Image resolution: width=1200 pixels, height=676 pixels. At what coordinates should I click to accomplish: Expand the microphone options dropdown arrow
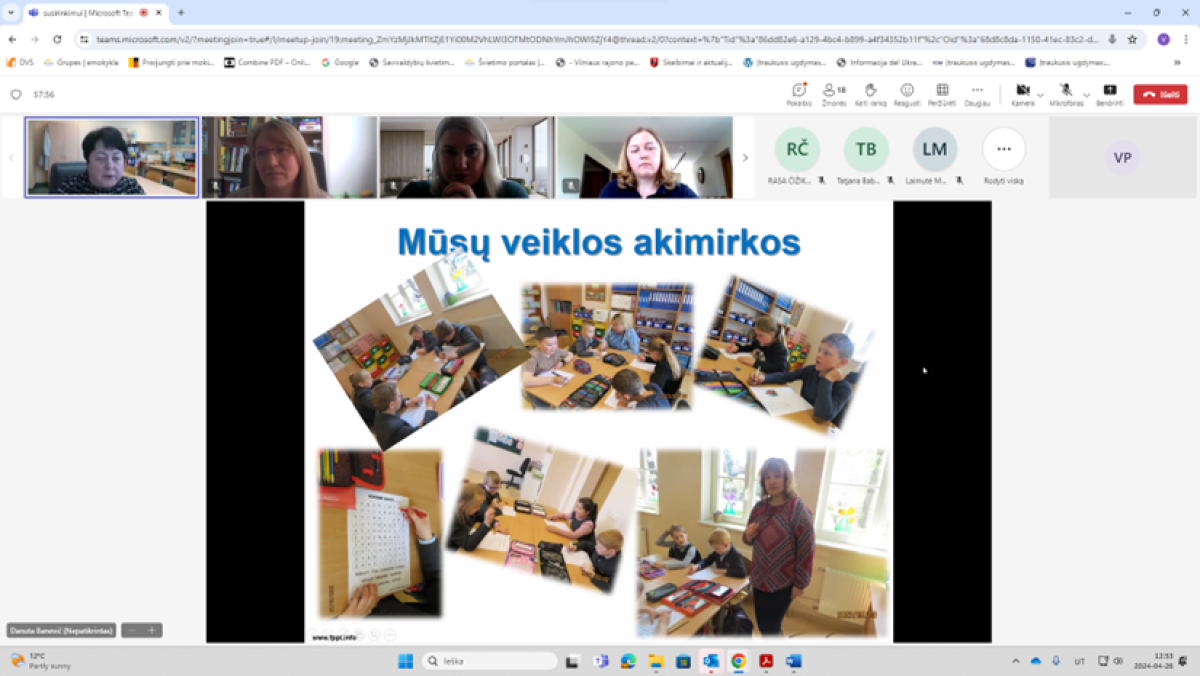pyautogui.click(x=1086, y=95)
